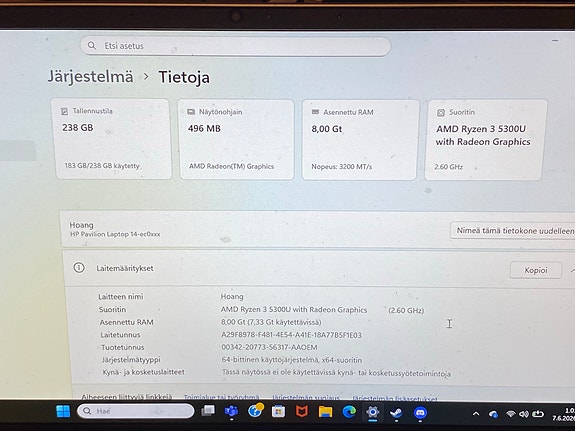Click the device name value Hoang in specs
This screenshot has height=431, width=575.
click(232, 296)
